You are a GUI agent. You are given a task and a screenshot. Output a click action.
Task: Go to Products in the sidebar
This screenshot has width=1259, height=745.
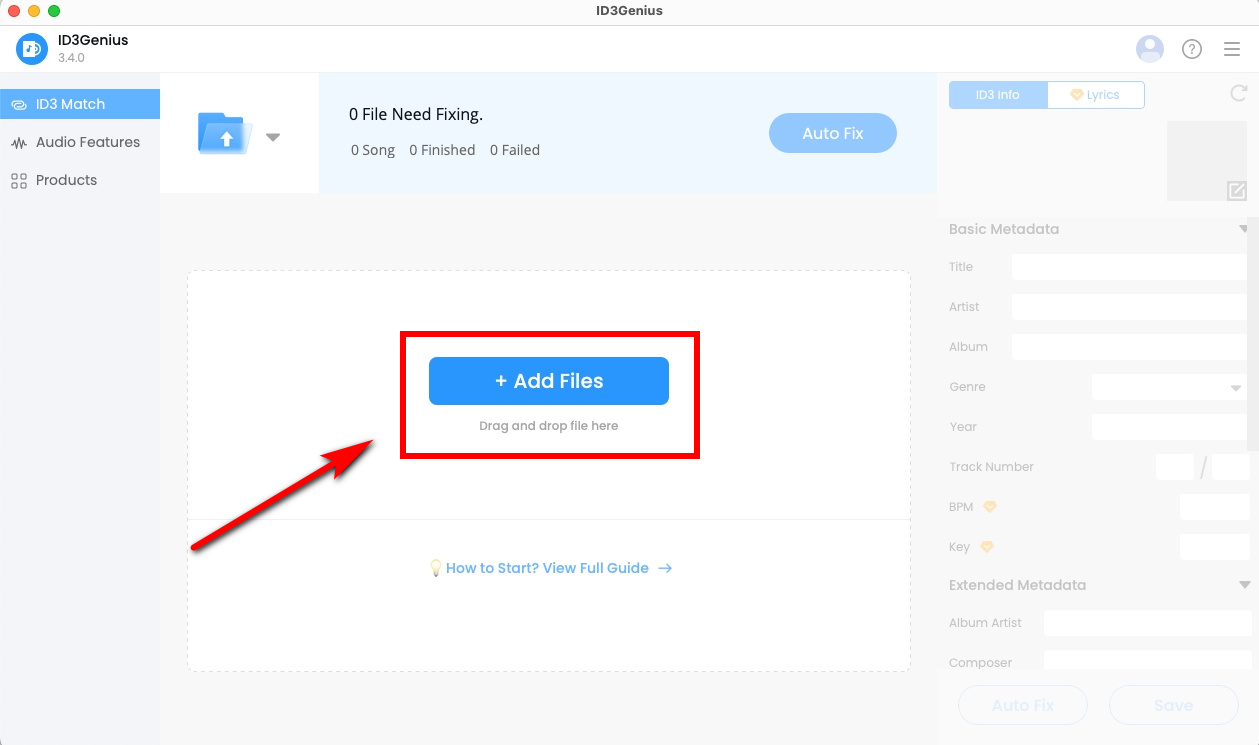[x=66, y=180]
